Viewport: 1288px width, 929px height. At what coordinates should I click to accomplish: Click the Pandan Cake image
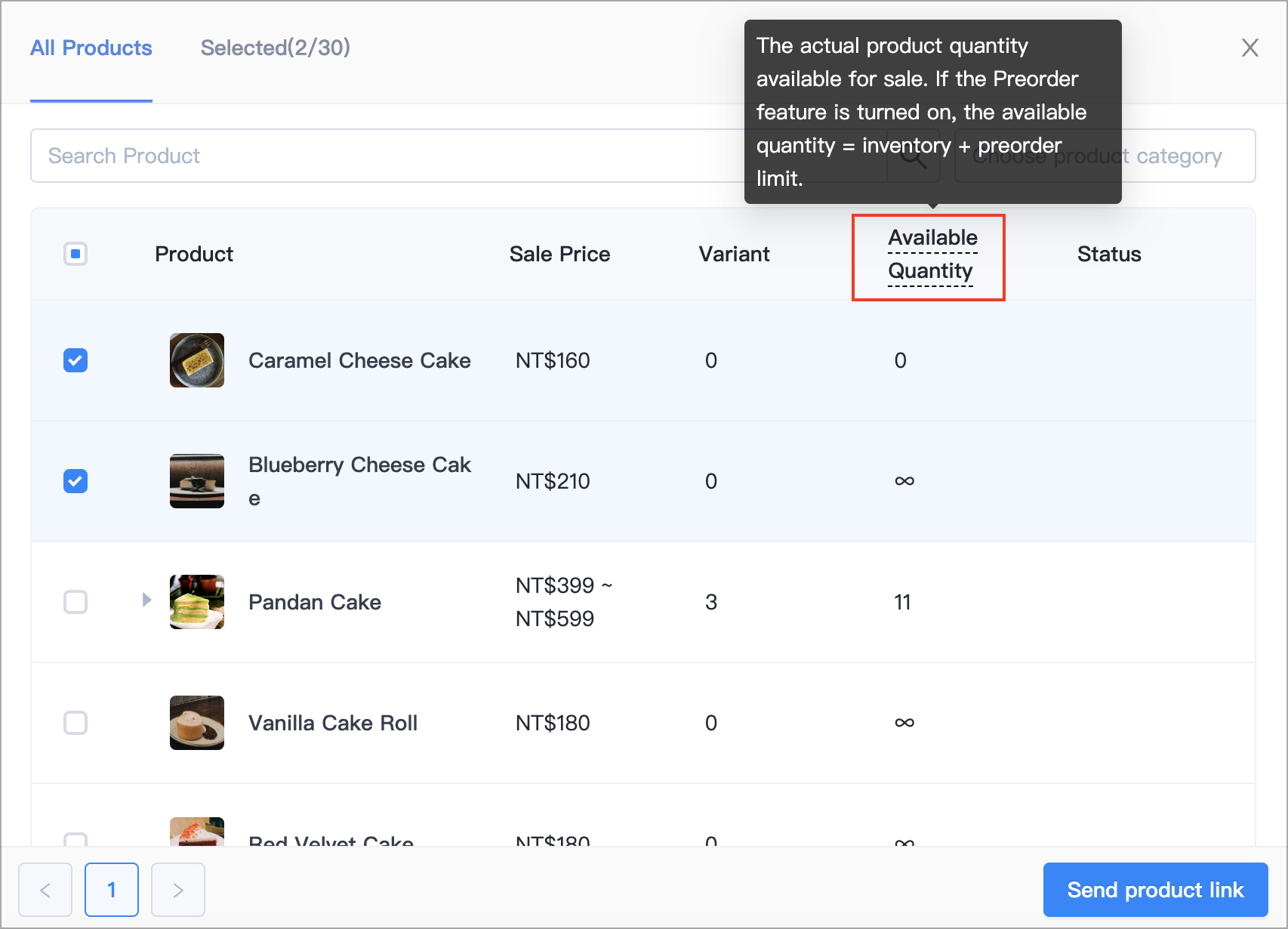197,602
